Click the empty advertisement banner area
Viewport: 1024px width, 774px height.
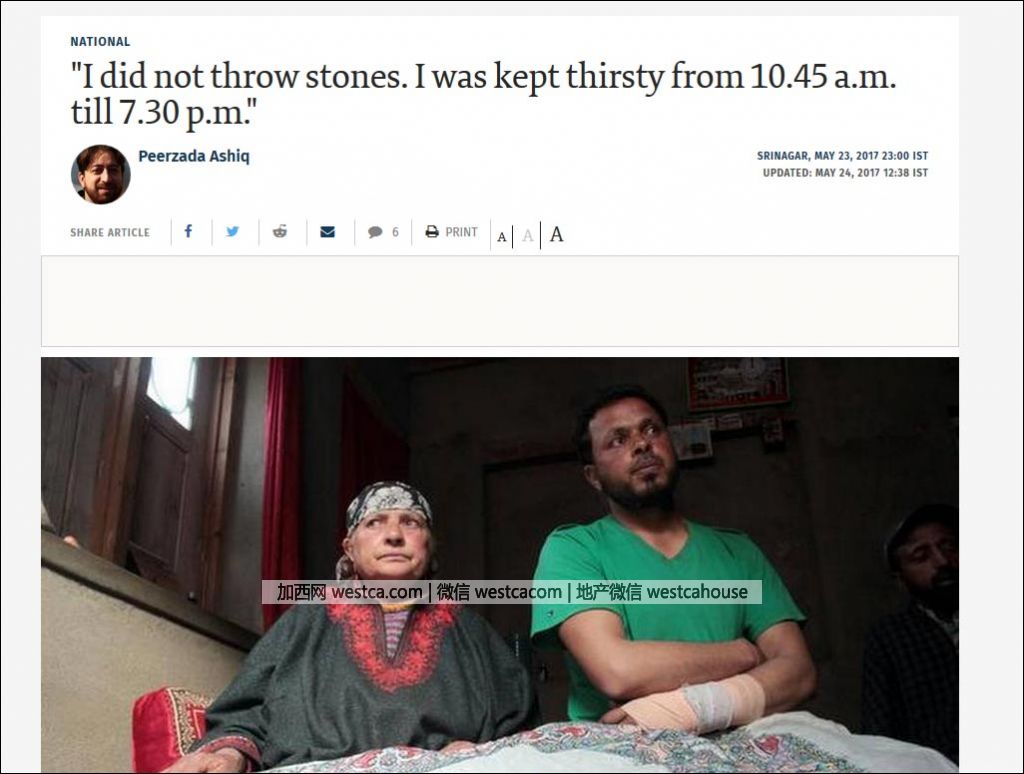(500, 301)
